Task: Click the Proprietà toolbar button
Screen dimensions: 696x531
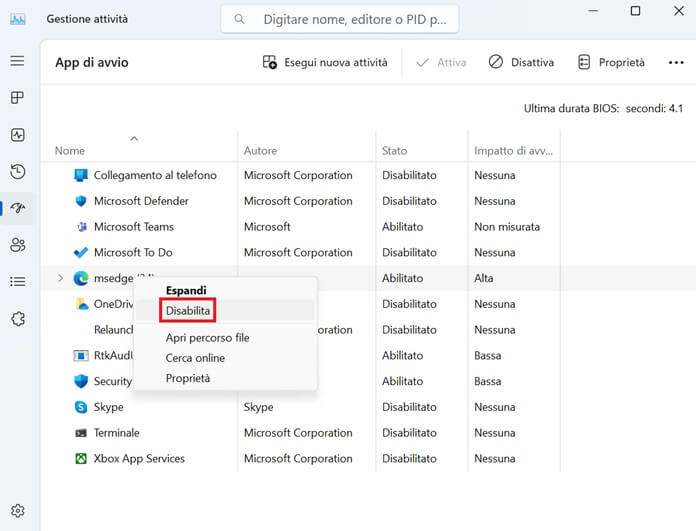Action: [611, 62]
